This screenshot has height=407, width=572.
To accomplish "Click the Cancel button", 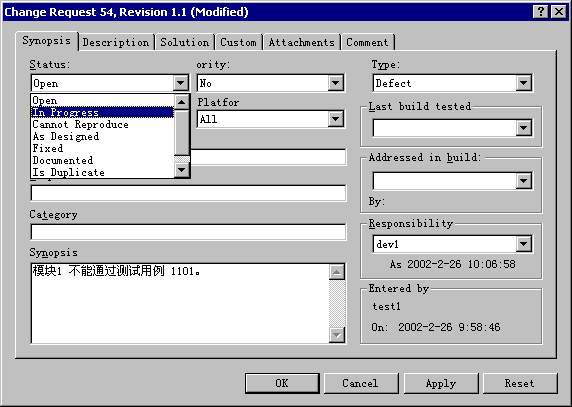I will pos(361,383).
